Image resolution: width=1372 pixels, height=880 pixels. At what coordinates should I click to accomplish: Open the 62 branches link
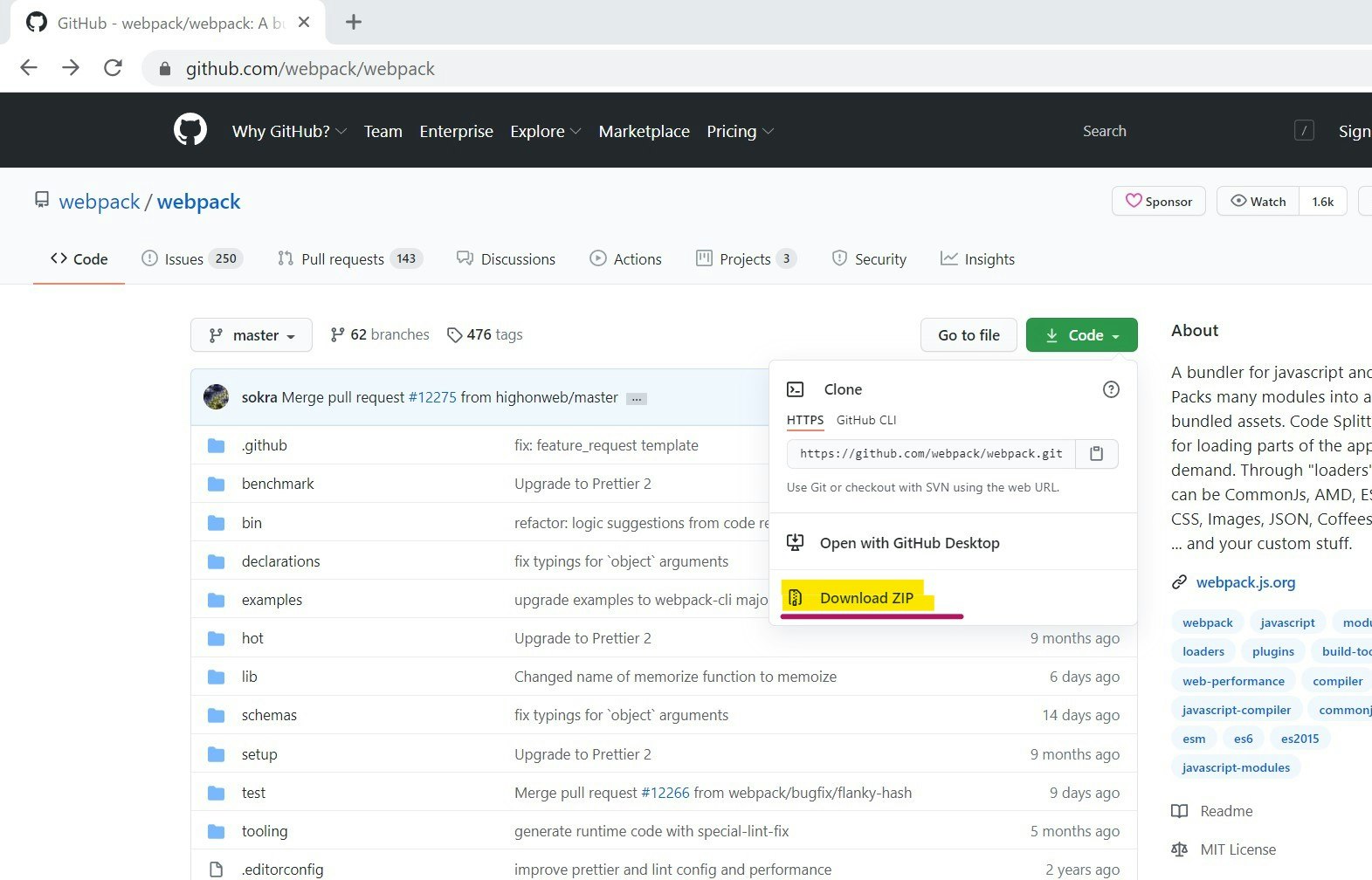[x=380, y=334]
